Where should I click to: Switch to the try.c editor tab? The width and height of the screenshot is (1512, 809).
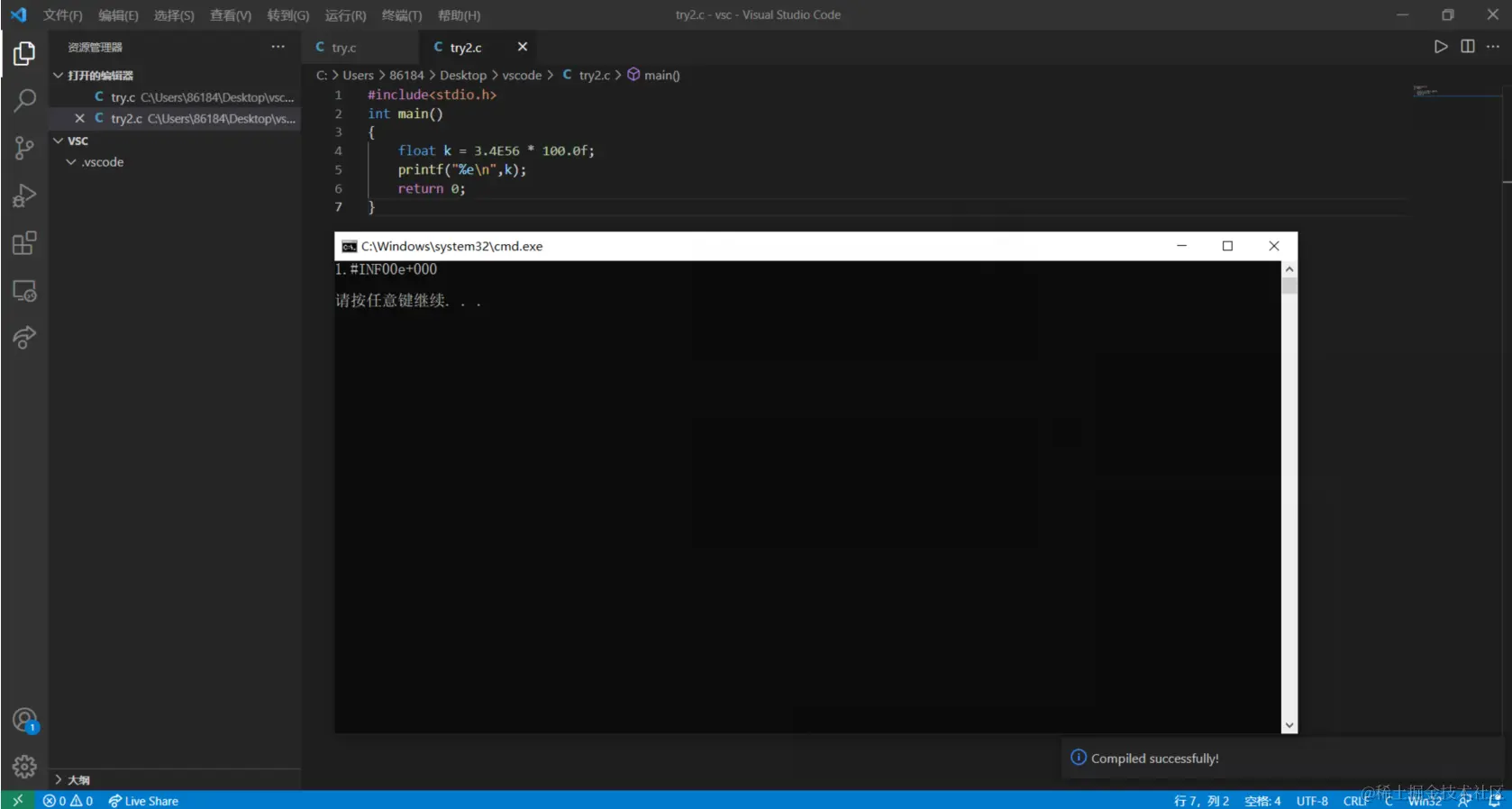pos(360,47)
